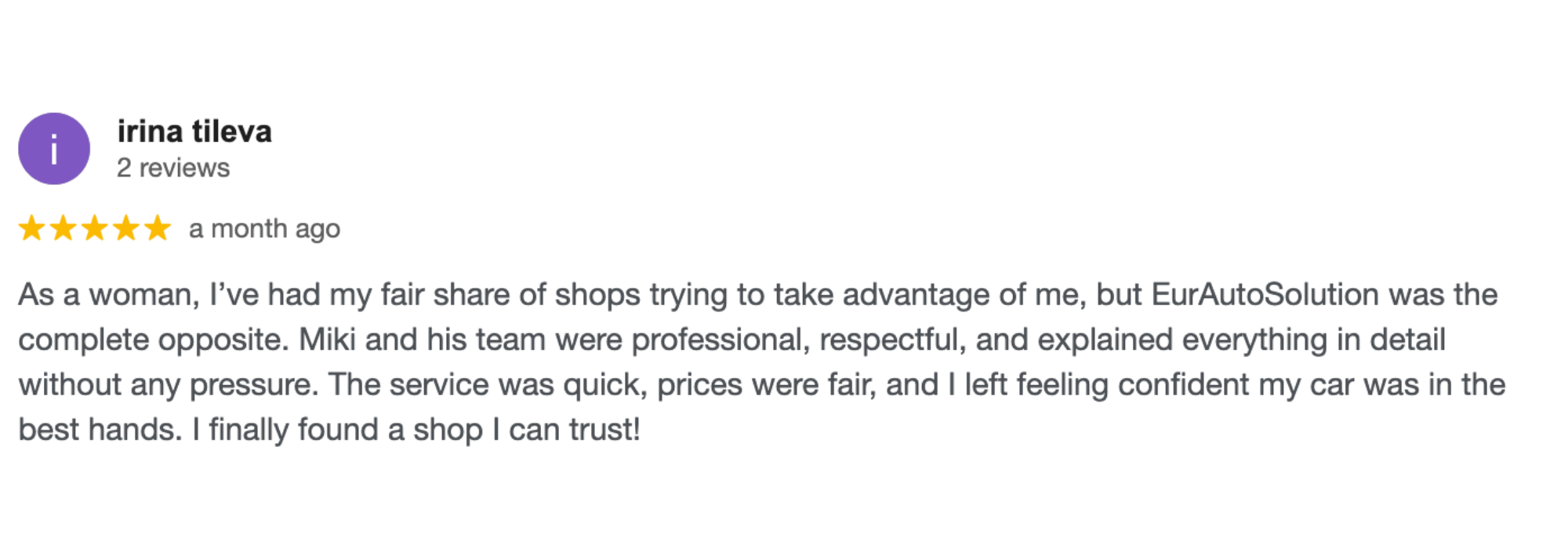Click the fifth (last) rating star
Image resolution: width=1568 pixels, height=549 pixels.
tap(158, 228)
